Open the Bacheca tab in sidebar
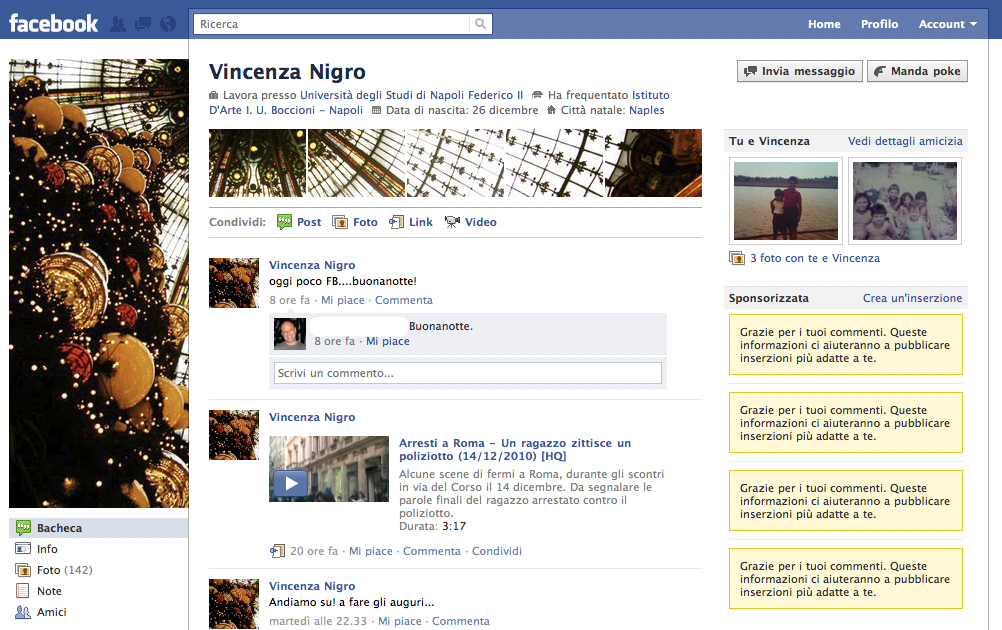Image resolution: width=1002 pixels, height=630 pixels. coord(59,528)
